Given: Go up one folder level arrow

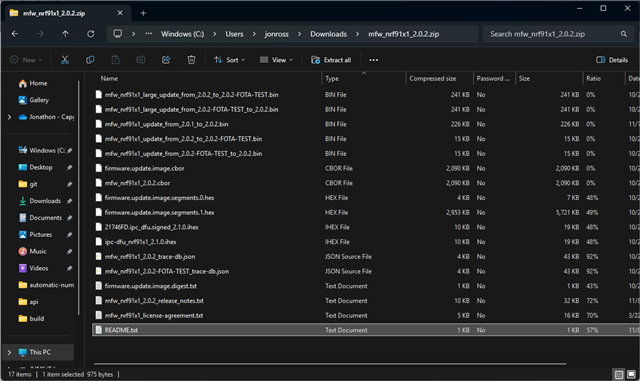Looking at the screenshot, I should pos(65,34).
